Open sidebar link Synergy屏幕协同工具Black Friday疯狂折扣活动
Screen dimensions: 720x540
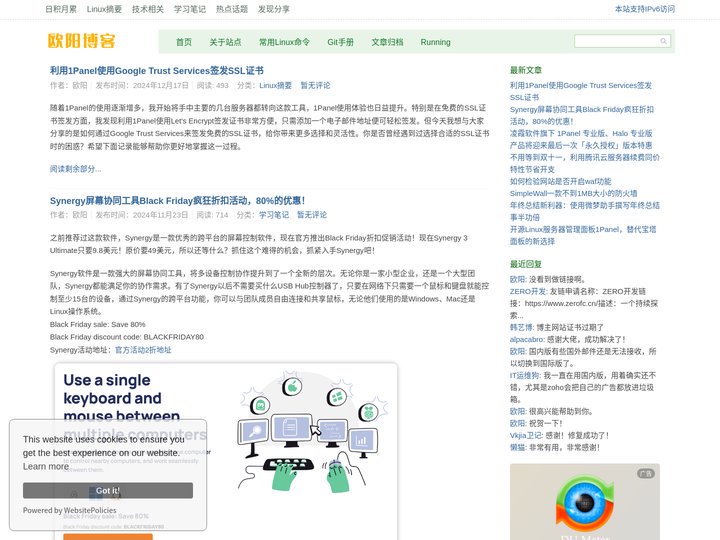point(582,115)
